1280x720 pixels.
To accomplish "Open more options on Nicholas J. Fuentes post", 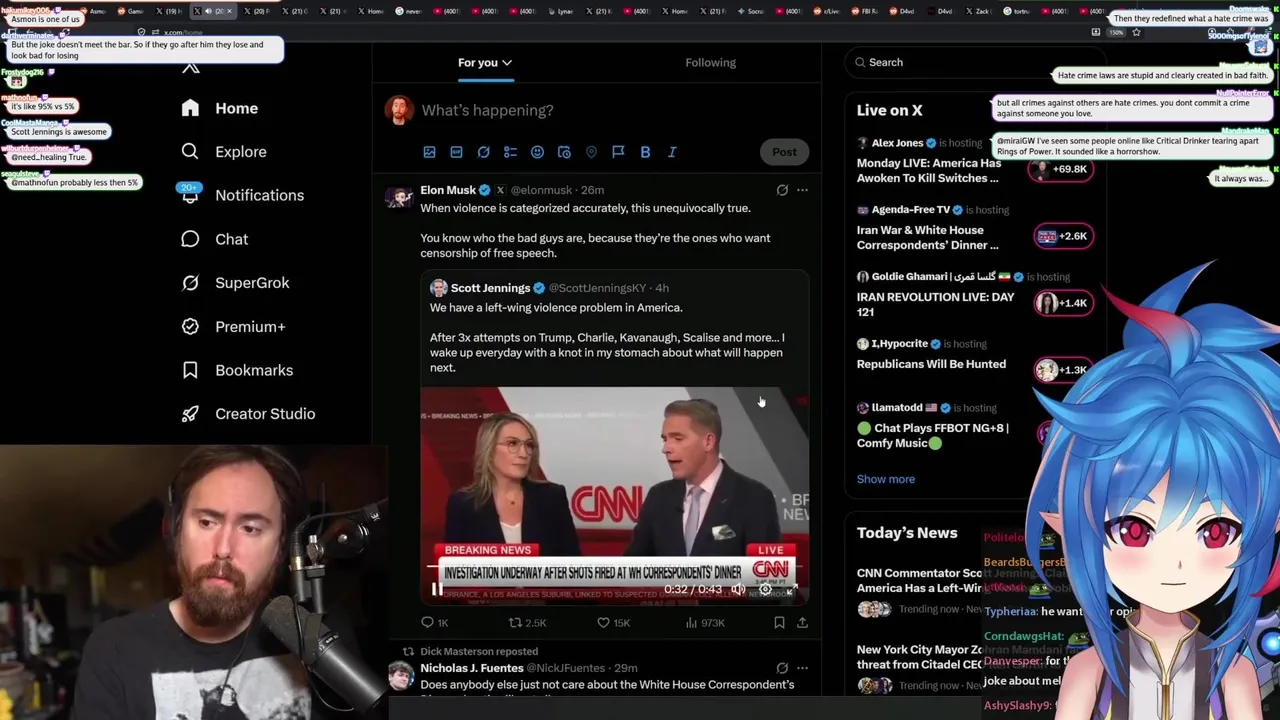I will 802,668.
